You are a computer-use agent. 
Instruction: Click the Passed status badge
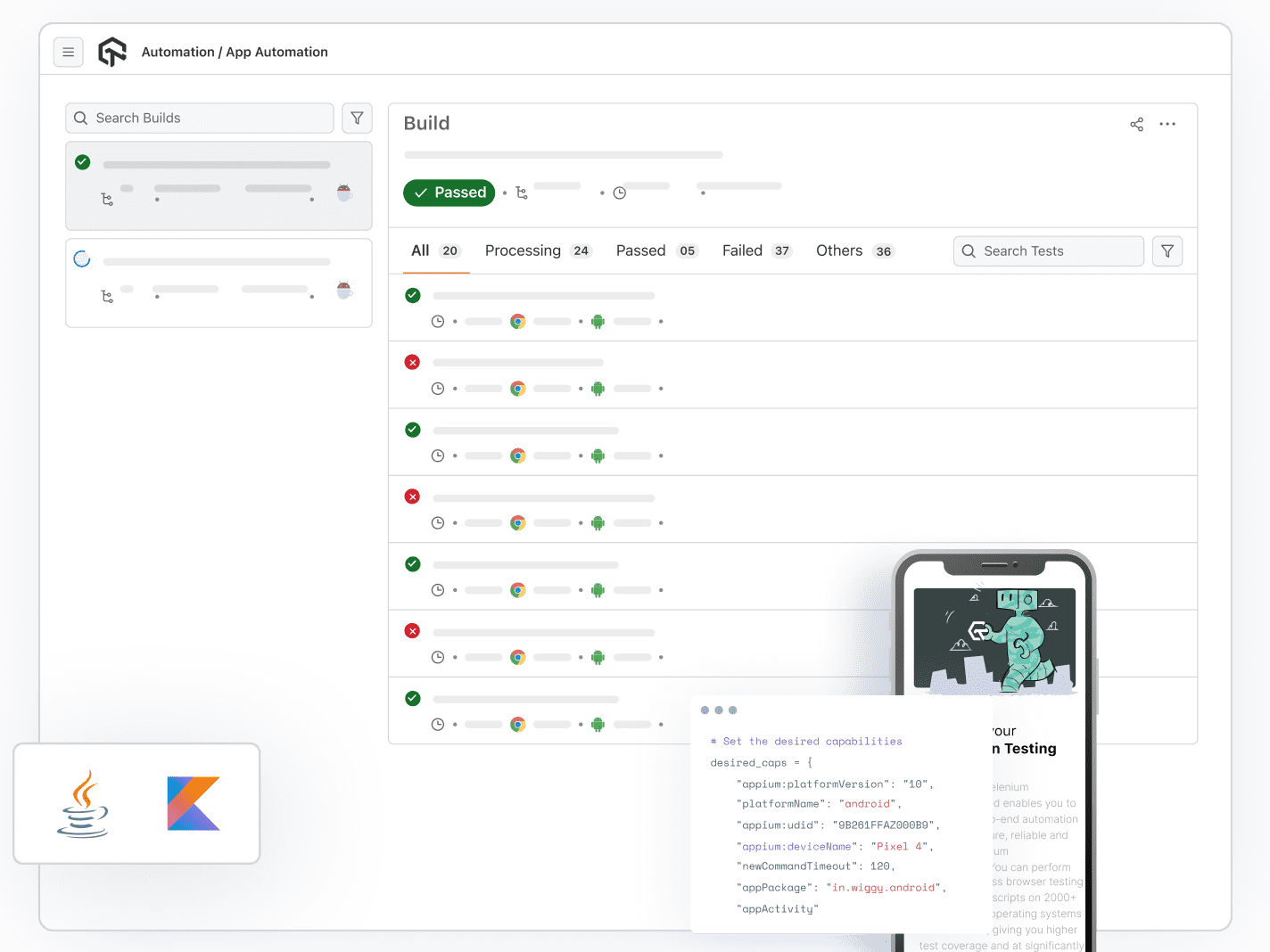coord(449,193)
